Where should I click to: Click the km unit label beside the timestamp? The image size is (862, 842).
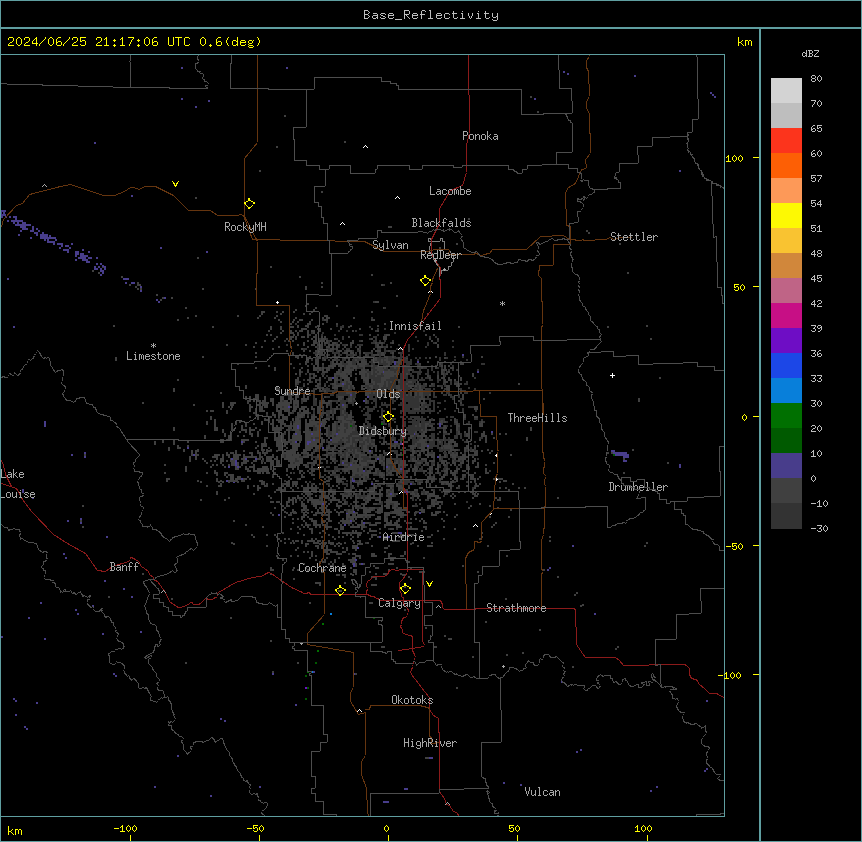[x=744, y=42]
